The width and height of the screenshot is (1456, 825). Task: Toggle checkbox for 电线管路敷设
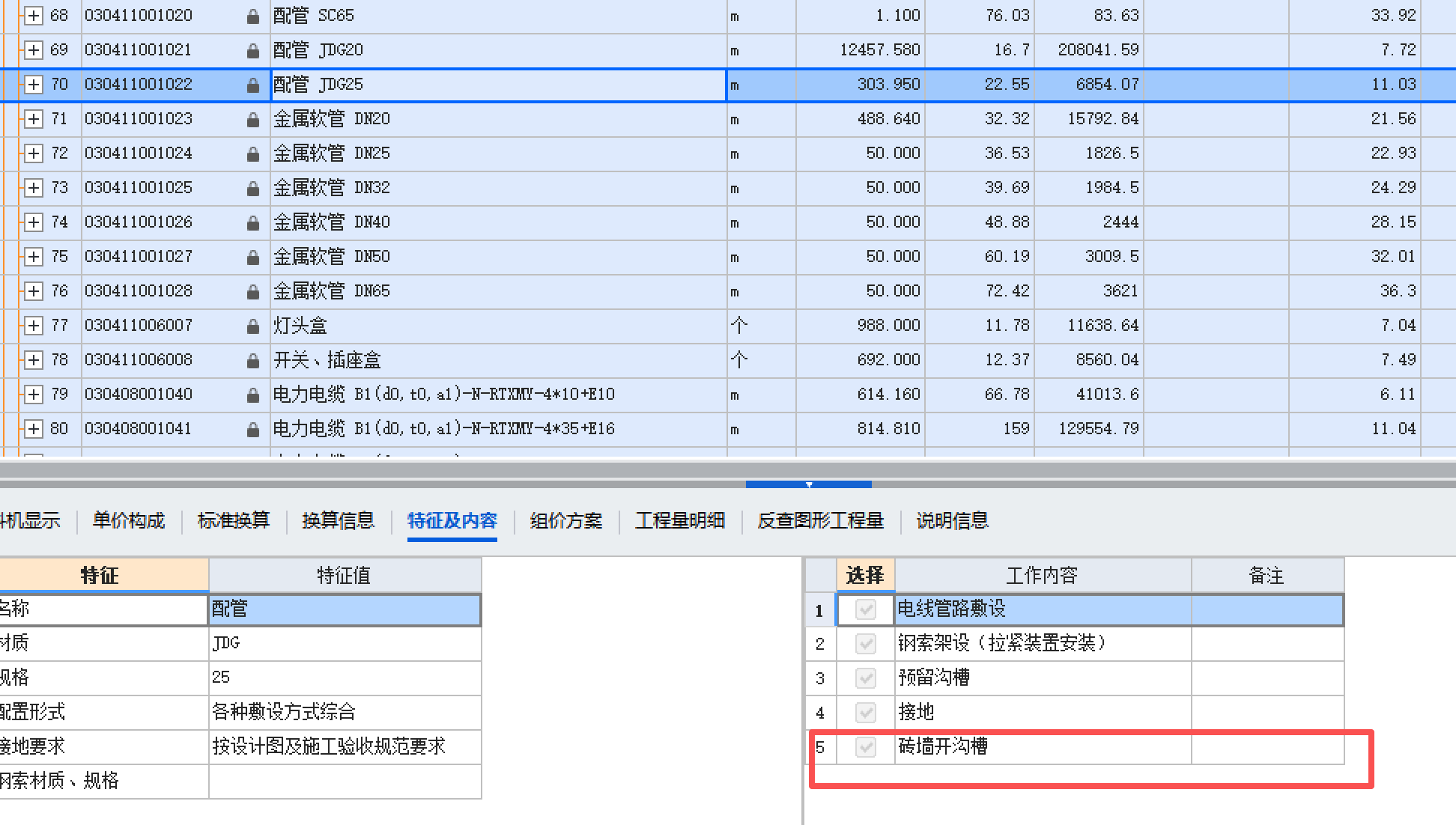(x=866, y=609)
